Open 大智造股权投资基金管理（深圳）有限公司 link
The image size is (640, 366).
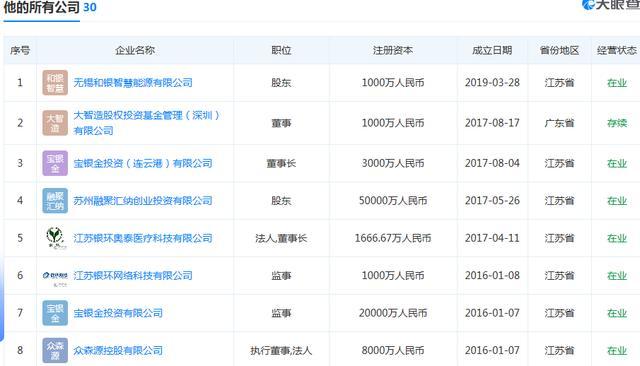(x=147, y=123)
